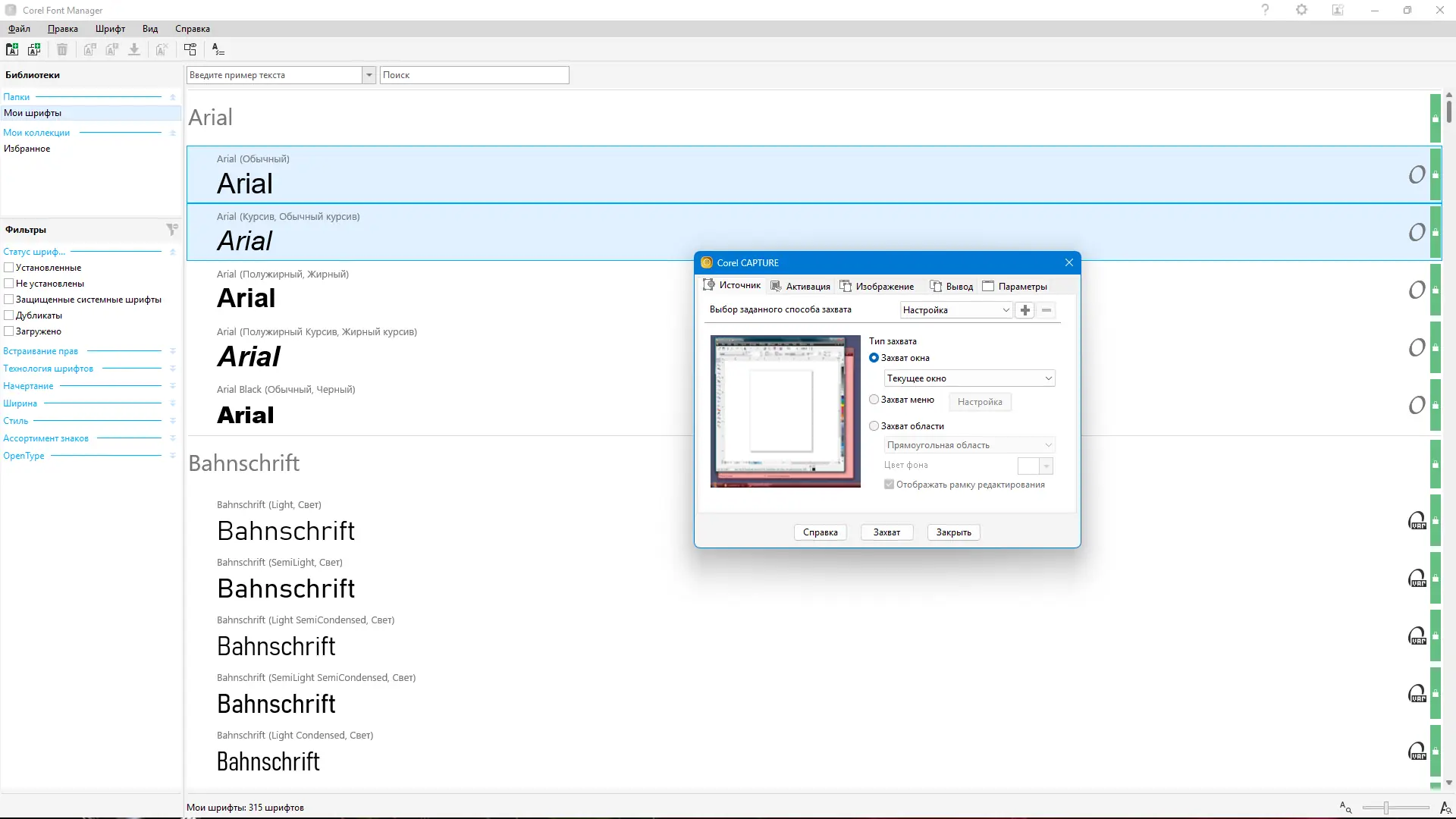Click the plus icon to add capture preset
This screenshot has width=1456, height=819.
[x=1025, y=310]
